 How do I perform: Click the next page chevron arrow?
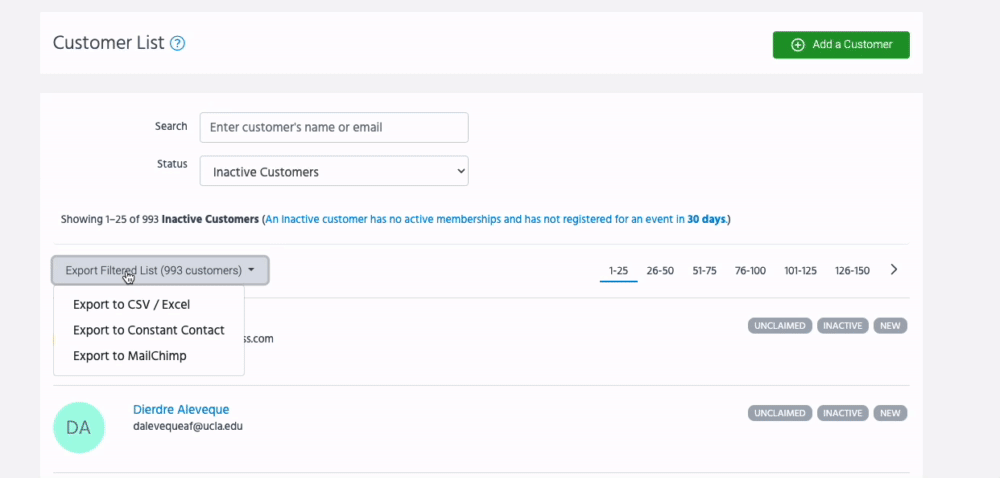(894, 269)
